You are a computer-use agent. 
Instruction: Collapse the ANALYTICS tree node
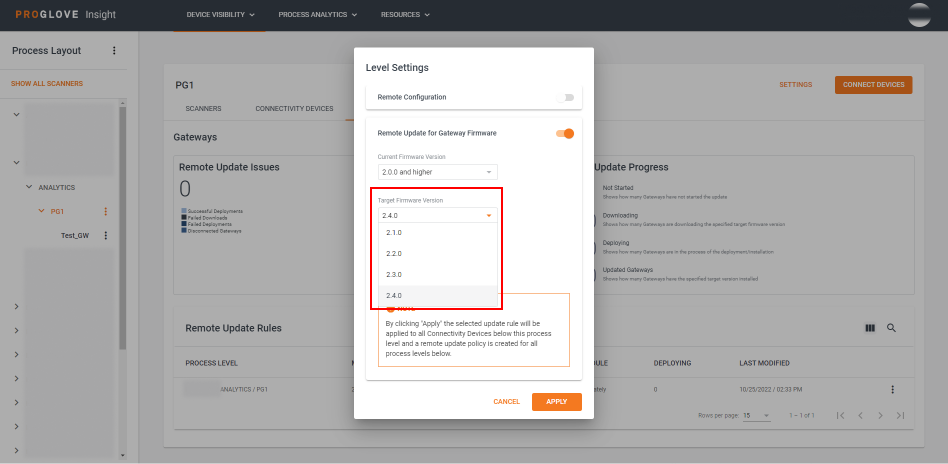tap(29, 187)
